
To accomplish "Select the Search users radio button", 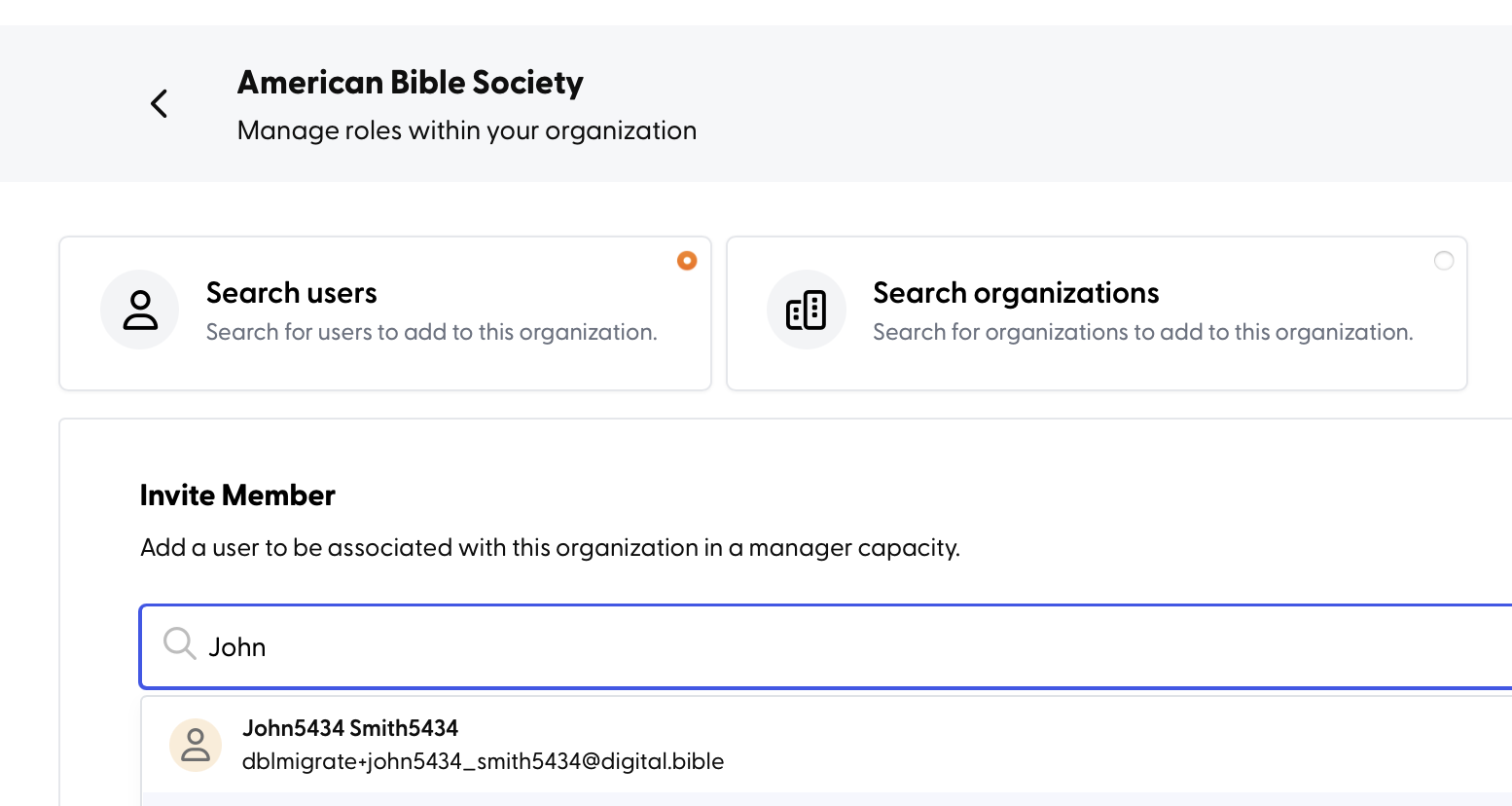I will pyautogui.click(x=687, y=261).
